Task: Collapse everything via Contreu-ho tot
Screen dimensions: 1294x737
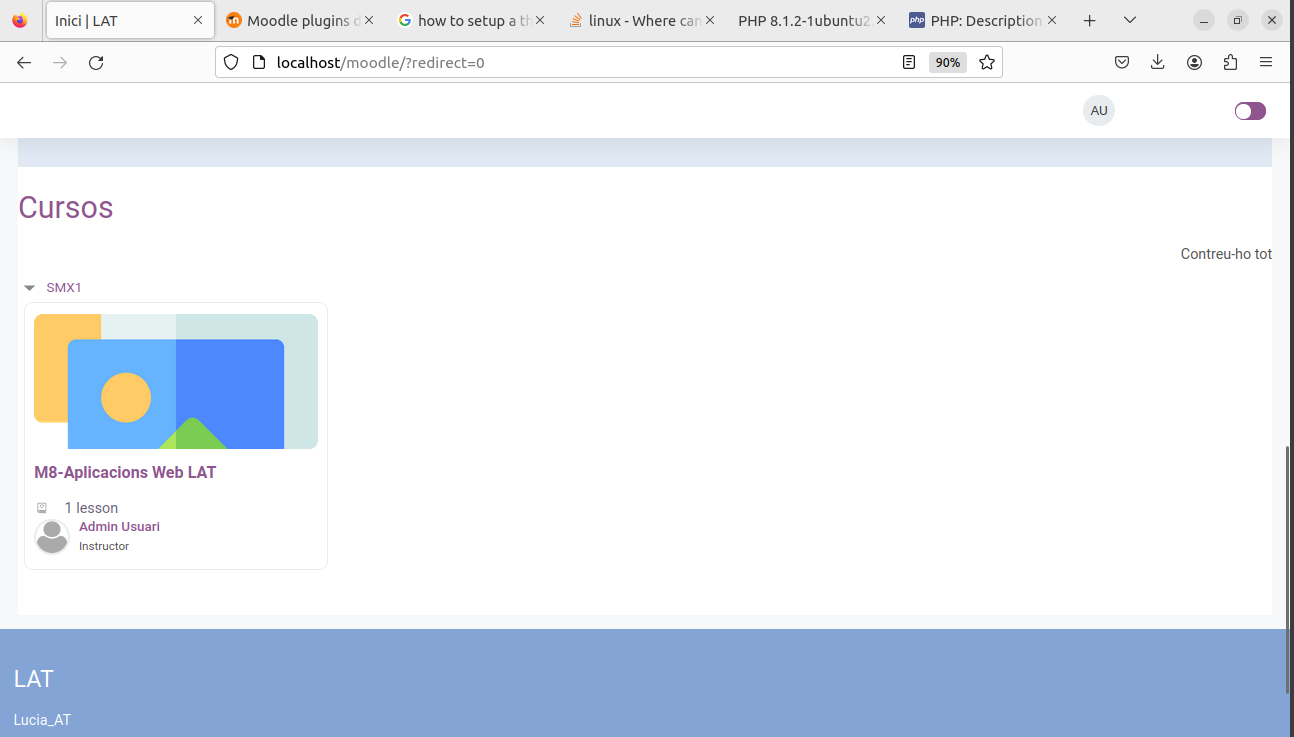Action: pos(1225,254)
